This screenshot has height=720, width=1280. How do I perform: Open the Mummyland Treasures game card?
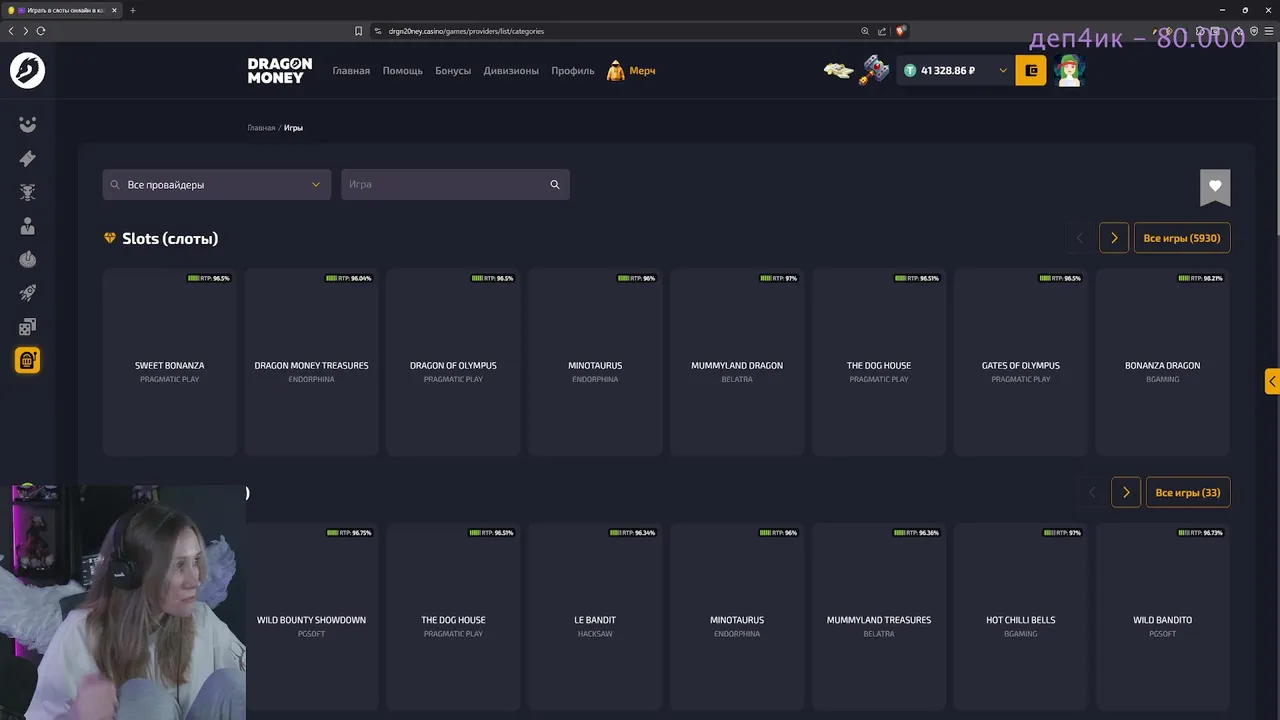(x=879, y=616)
